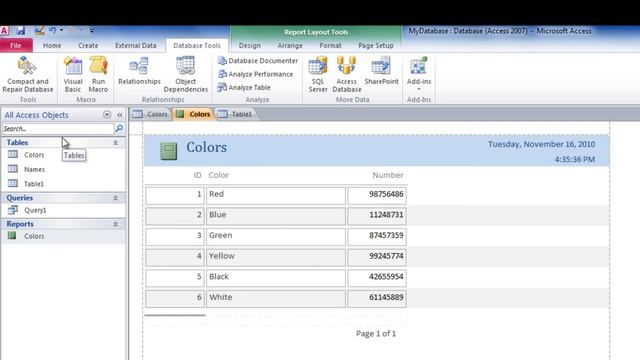Collapse the Queries group
The height and width of the screenshot is (360, 640).
116,198
